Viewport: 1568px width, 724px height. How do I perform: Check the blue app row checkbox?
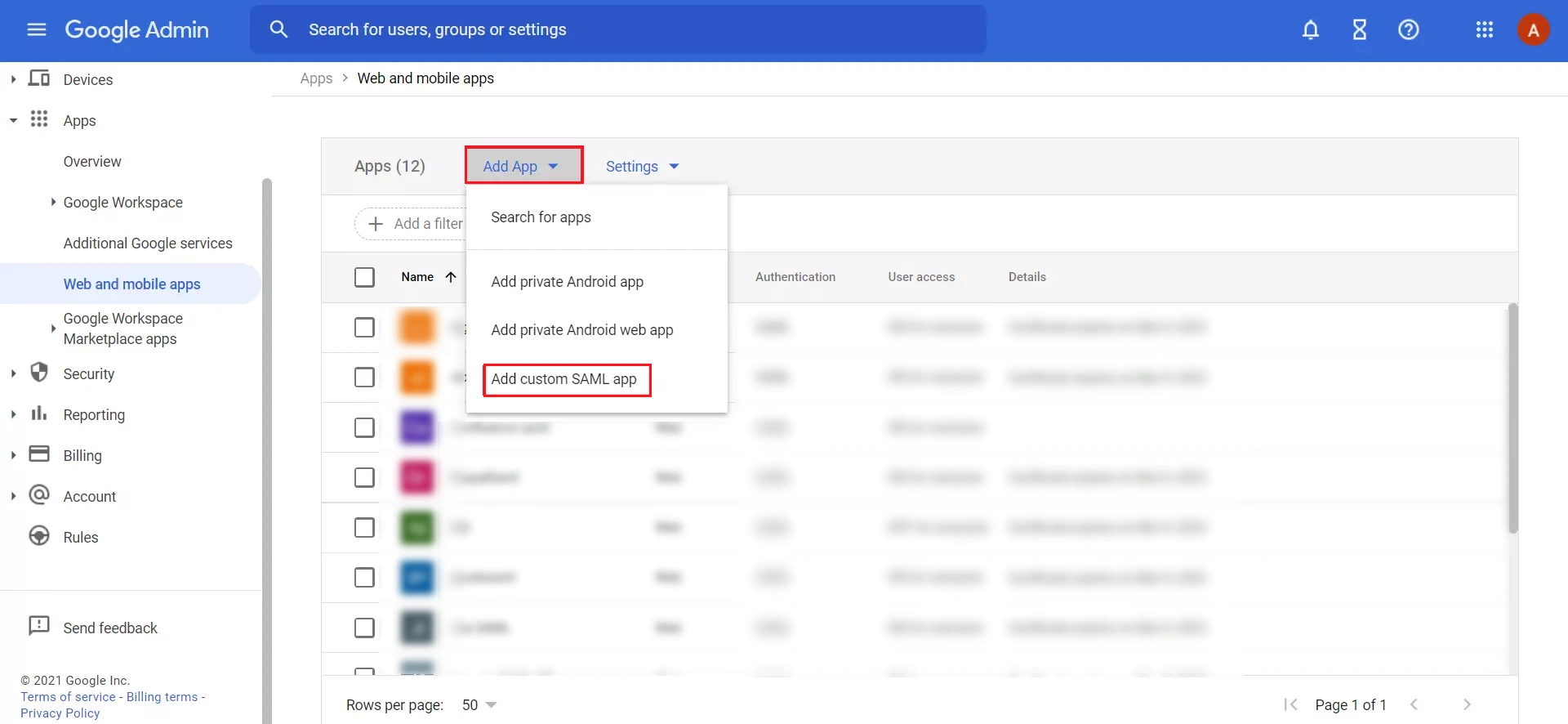click(x=365, y=578)
